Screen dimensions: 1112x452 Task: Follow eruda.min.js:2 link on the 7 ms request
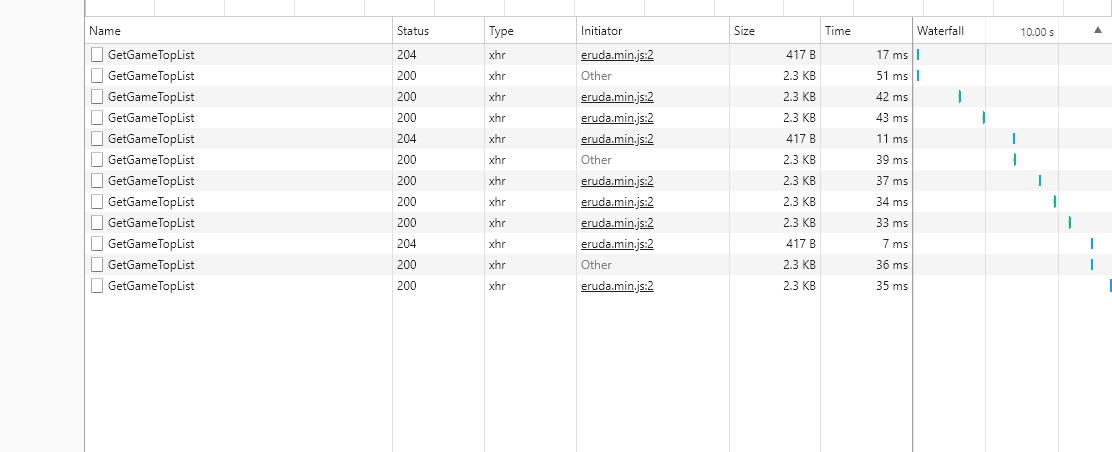point(617,244)
